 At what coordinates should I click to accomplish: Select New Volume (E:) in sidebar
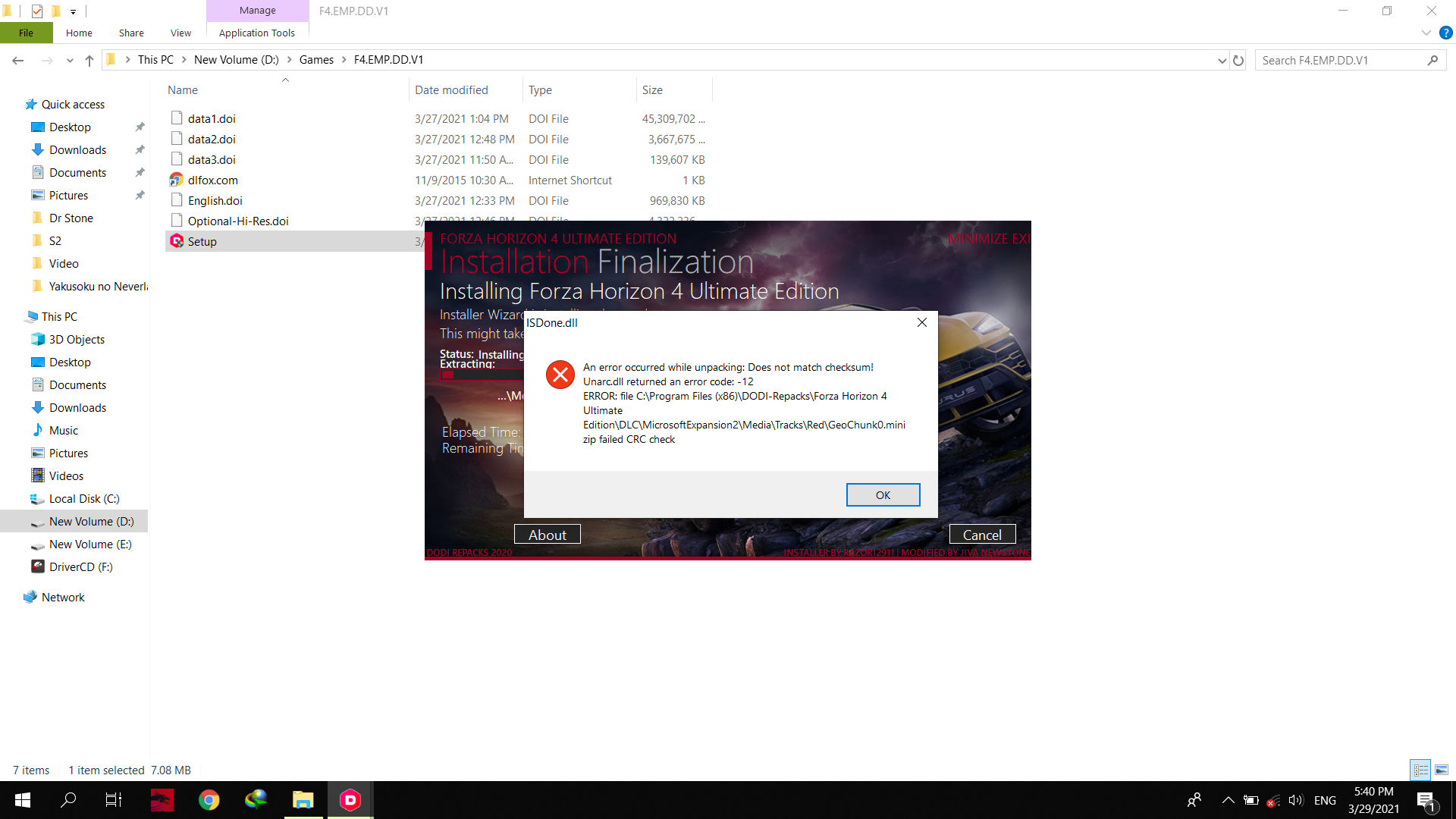[90, 544]
